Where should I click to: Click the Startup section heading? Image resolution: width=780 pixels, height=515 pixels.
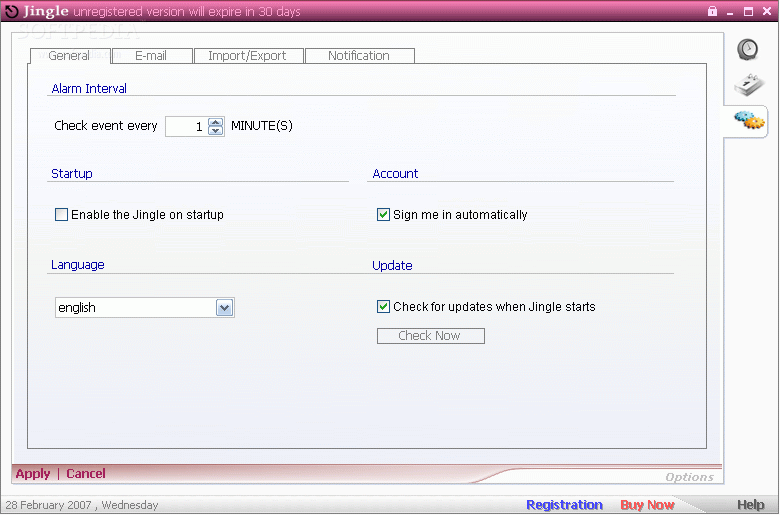[72, 174]
